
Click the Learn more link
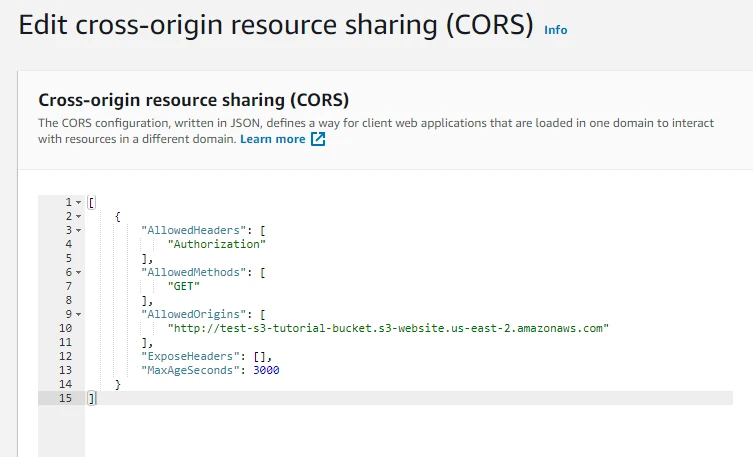pos(272,139)
